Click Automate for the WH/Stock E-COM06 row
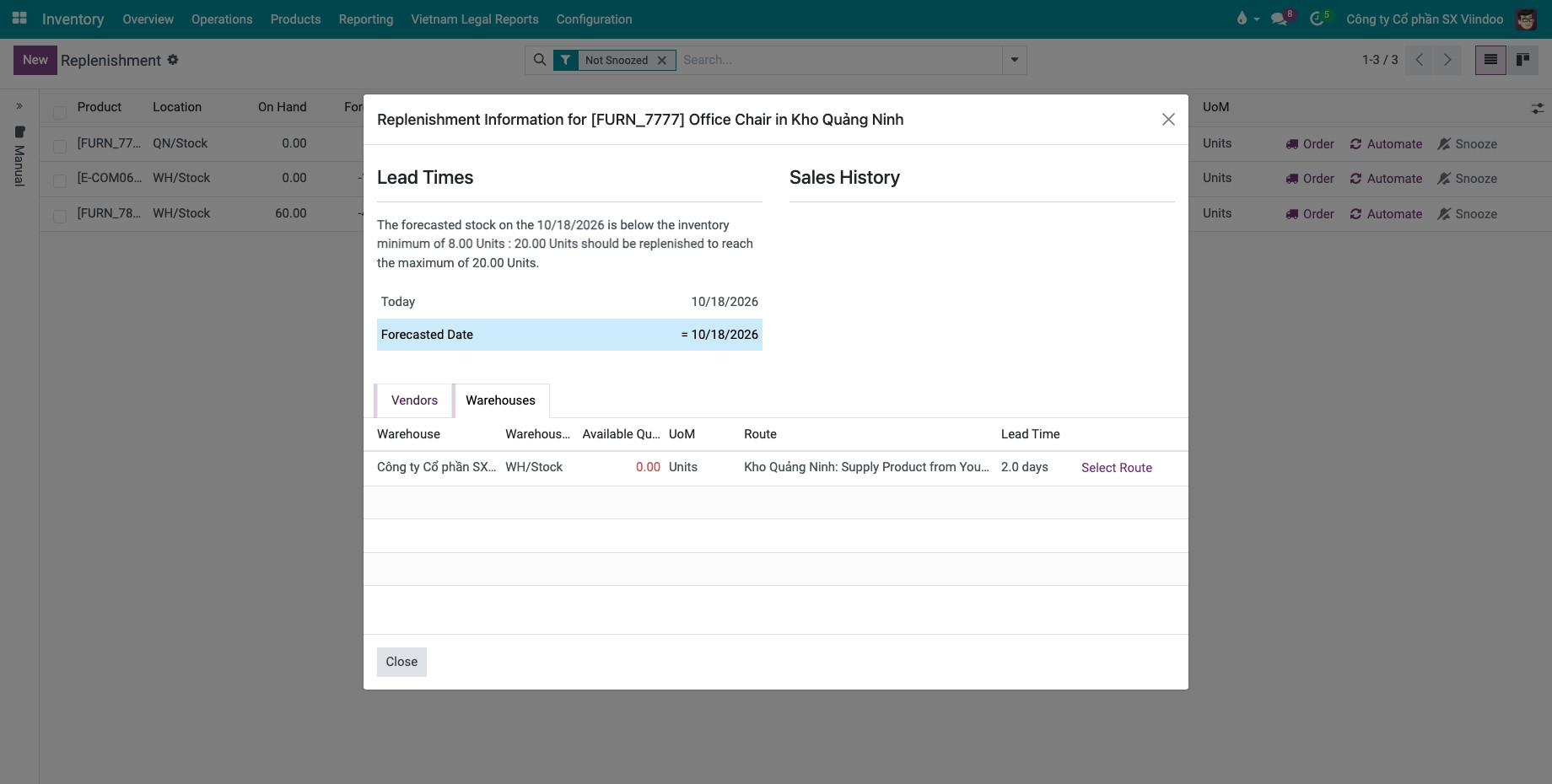Viewport: 1552px width, 784px height. [1386, 179]
